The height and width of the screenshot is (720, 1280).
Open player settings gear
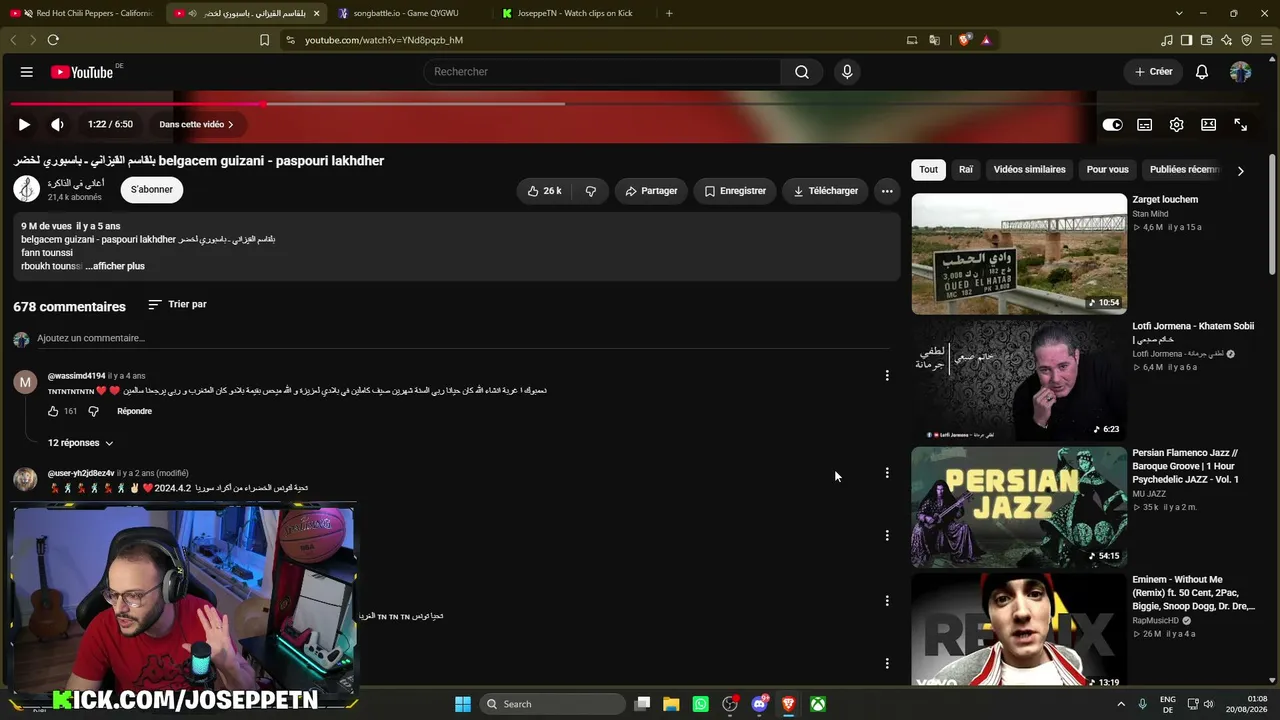(1176, 125)
